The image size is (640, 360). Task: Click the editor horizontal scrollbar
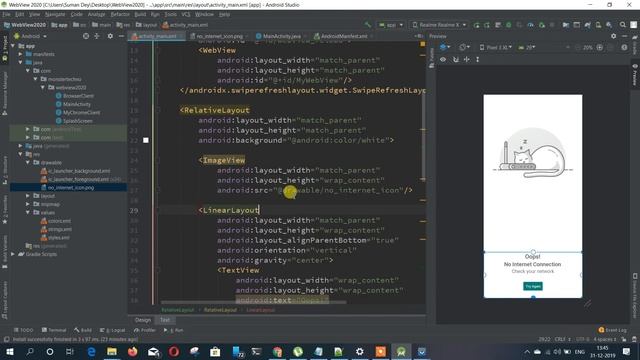point(253,302)
